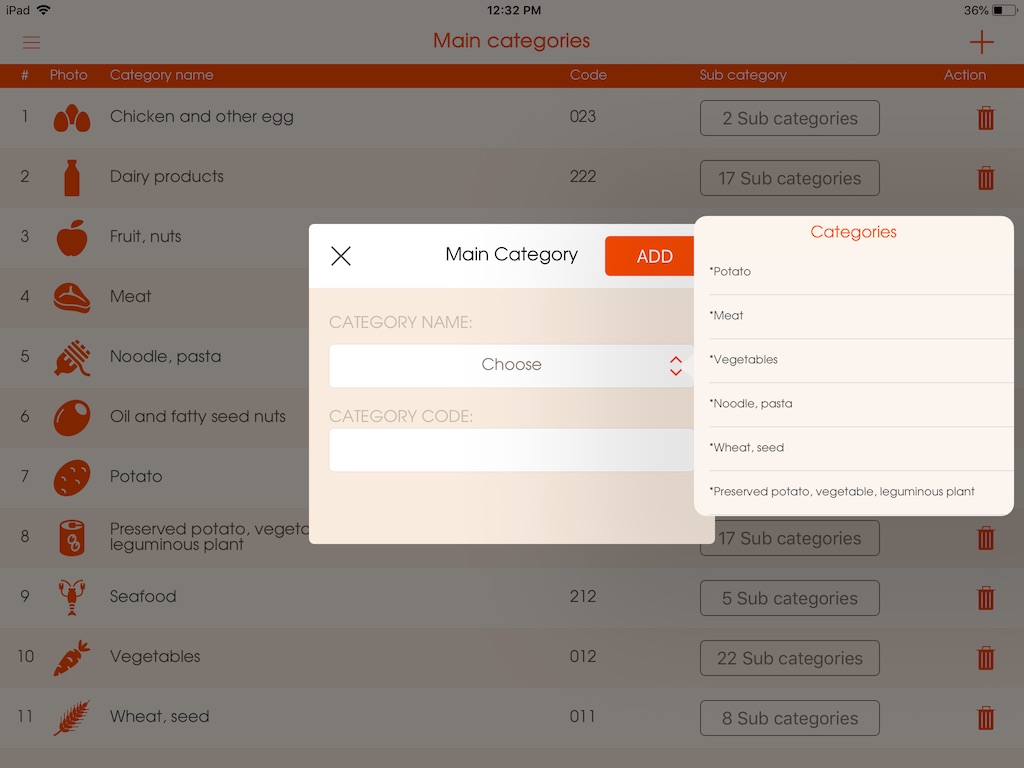1024x768 pixels.
Task: Open the hamburger side menu
Action: (31, 42)
